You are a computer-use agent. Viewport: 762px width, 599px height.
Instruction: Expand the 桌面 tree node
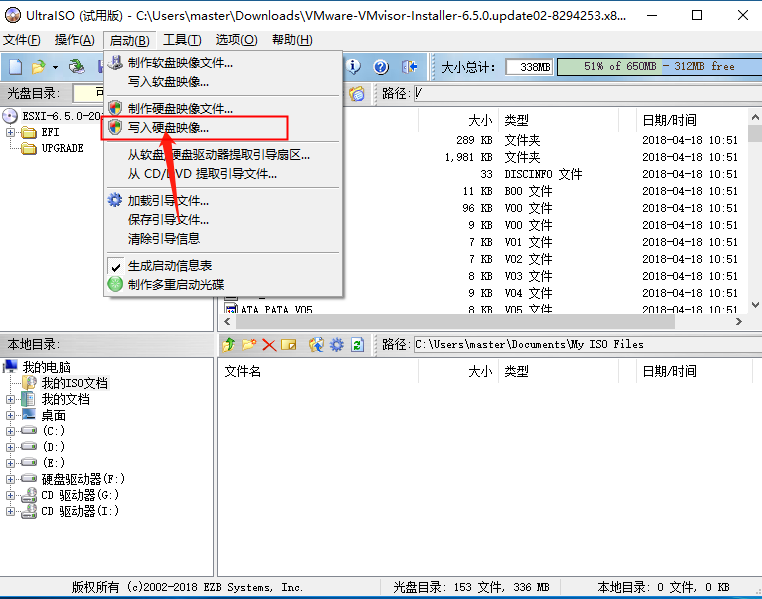[x=10, y=415]
